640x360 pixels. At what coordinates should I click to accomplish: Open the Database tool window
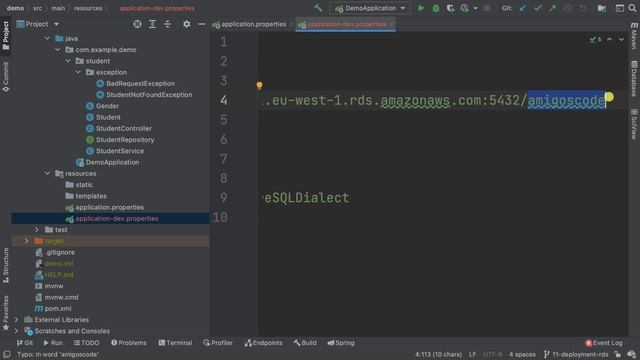[x=634, y=78]
